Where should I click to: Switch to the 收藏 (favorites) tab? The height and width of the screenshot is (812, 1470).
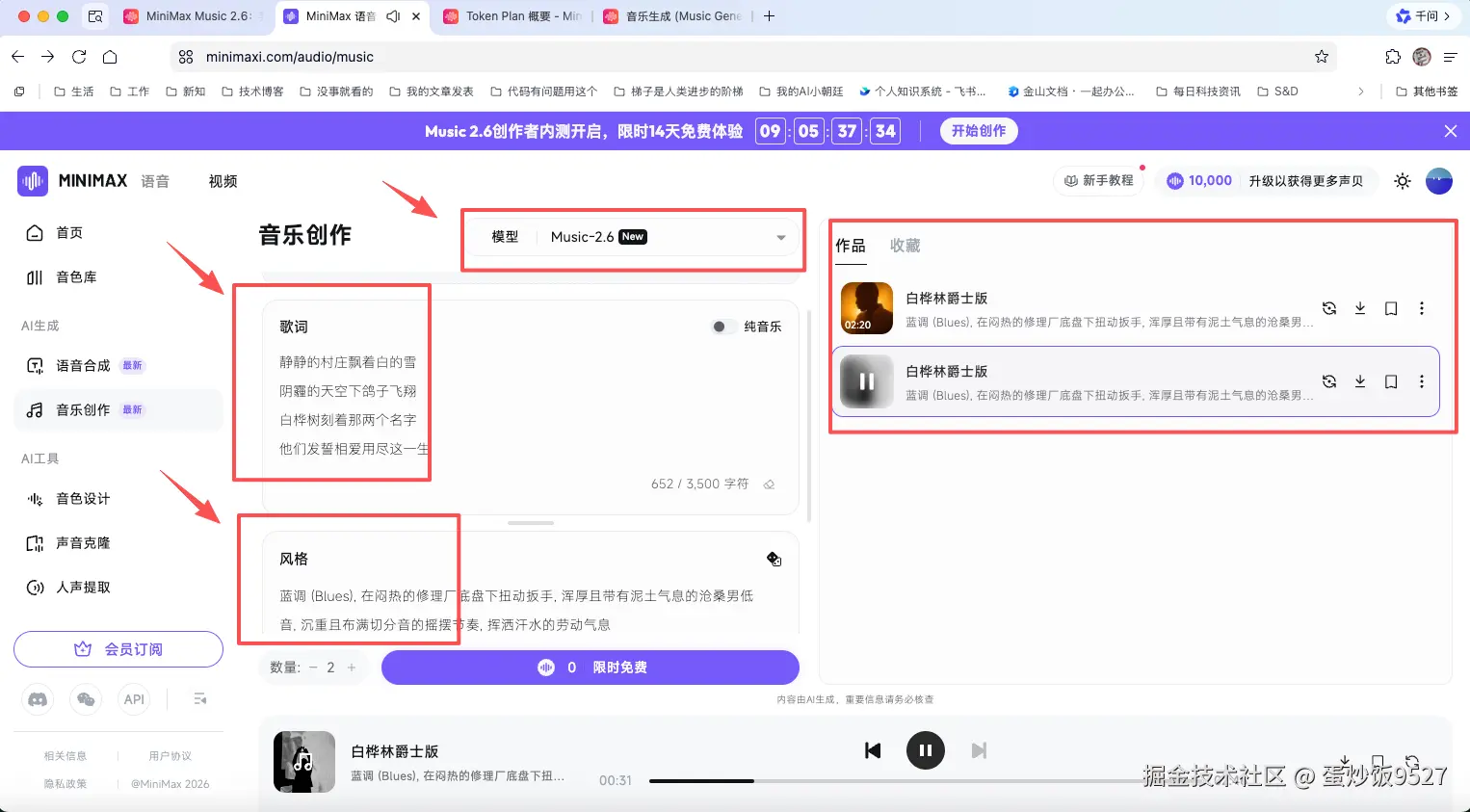(904, 246)
